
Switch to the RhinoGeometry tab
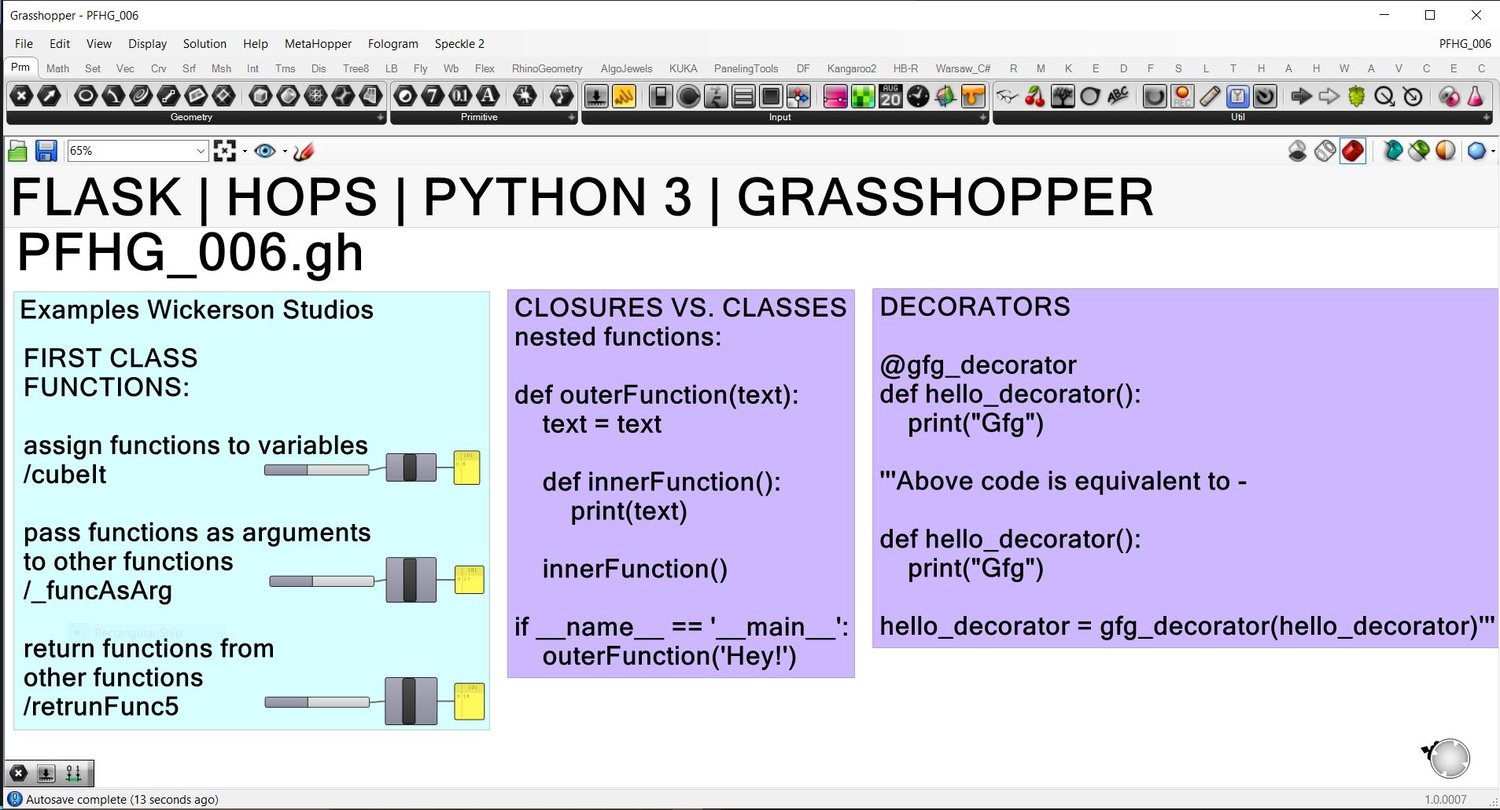[547, 68]
